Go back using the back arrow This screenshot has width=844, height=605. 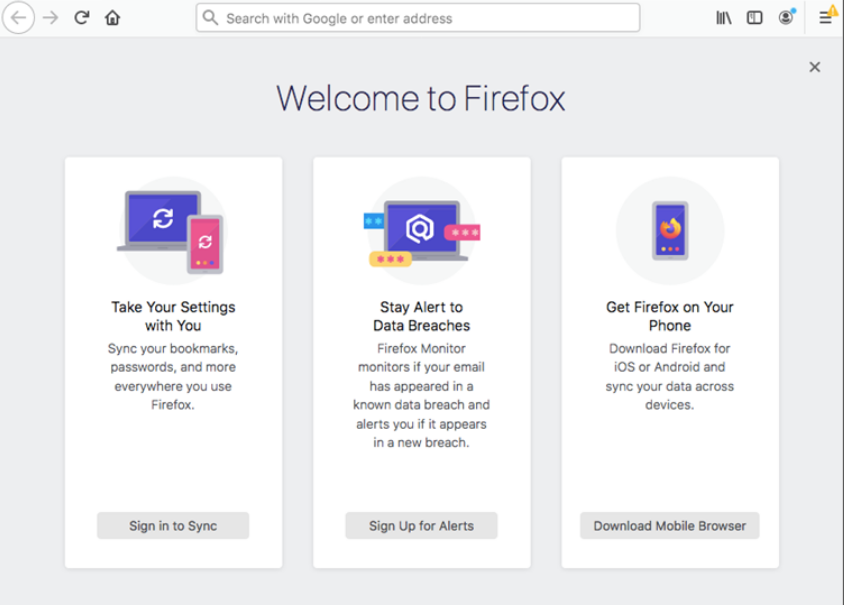click(18, 18)
